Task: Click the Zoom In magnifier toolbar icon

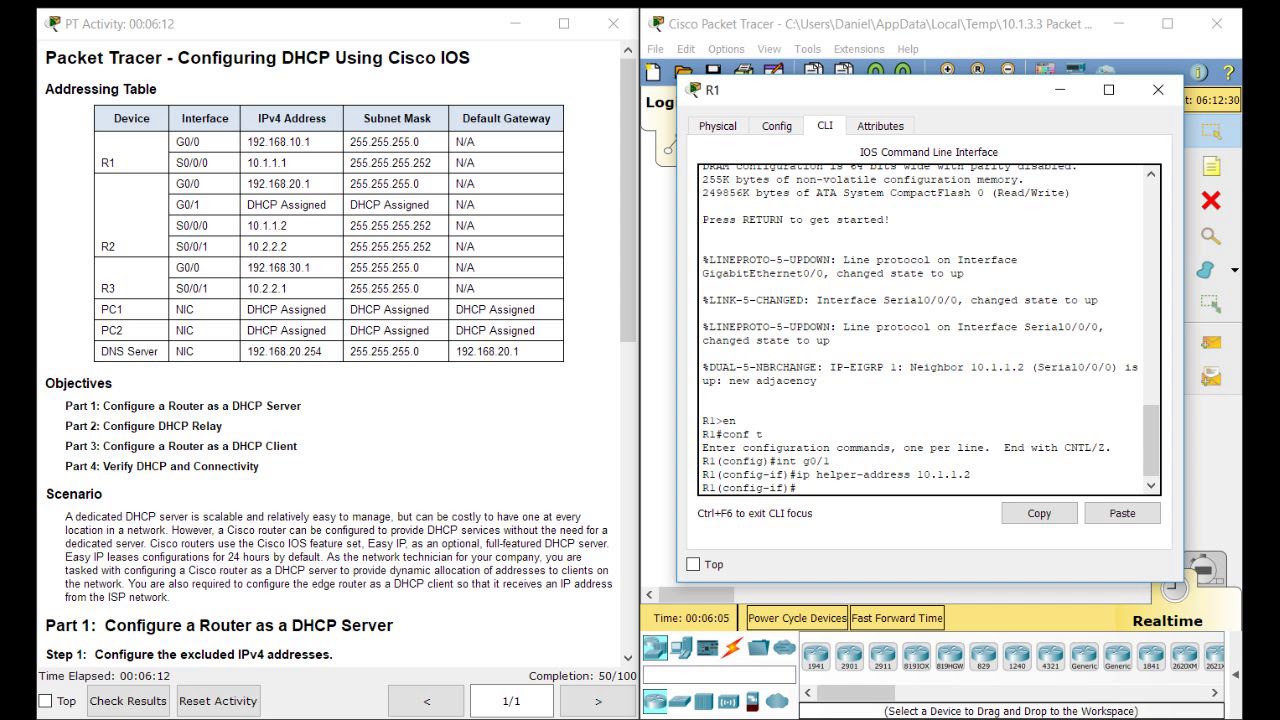Action: point(947,70)
